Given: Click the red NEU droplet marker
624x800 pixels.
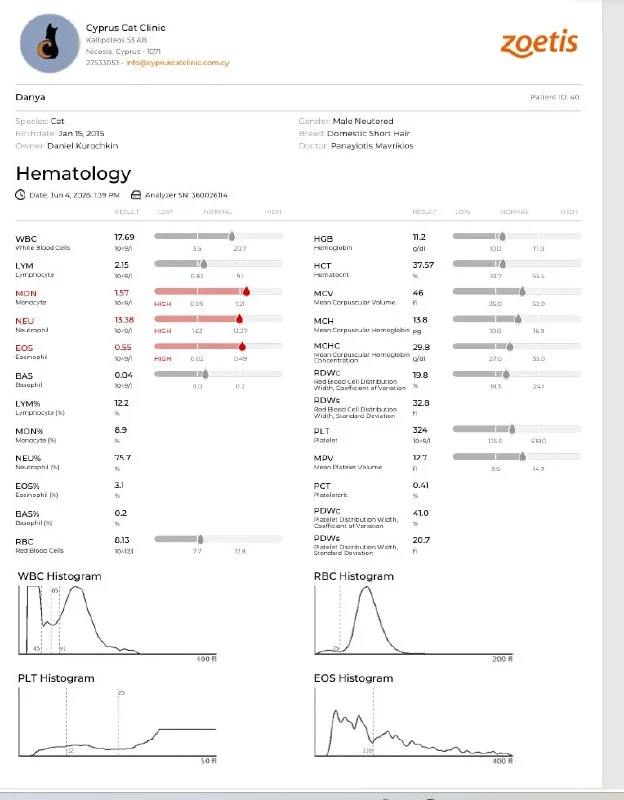Looking at the screenshot, I should click(239, 319).
